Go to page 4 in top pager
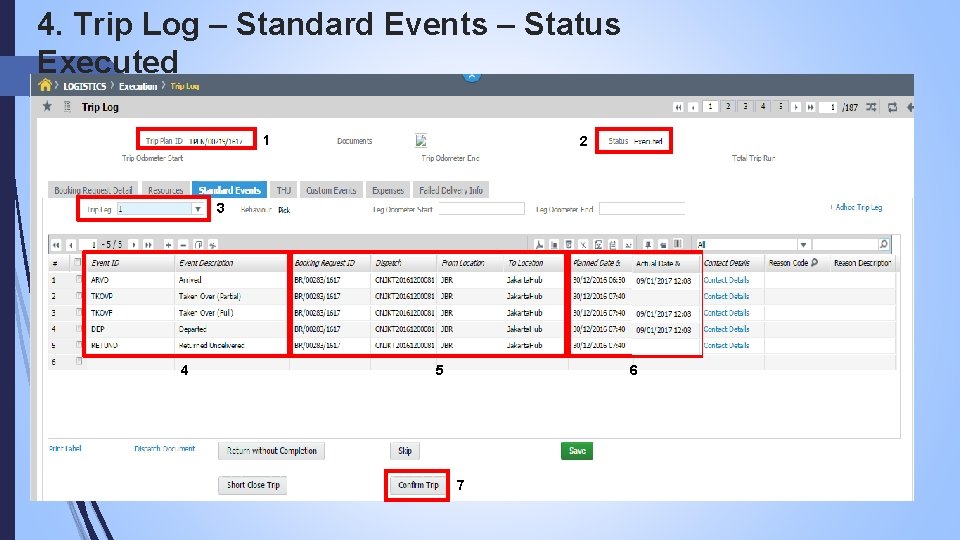 point(763,107)
